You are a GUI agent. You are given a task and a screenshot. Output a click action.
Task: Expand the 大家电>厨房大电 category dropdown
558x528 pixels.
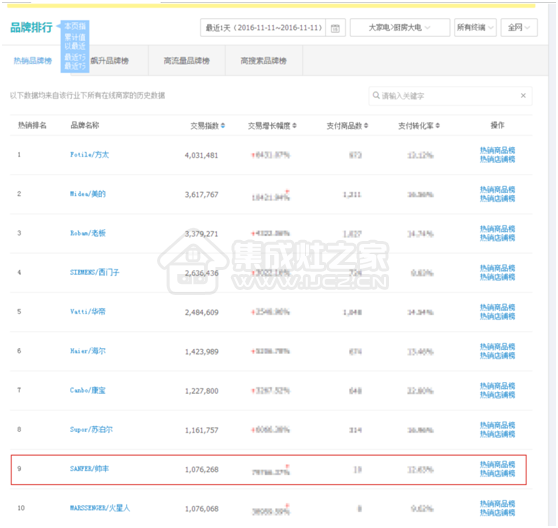pos(400,27)
